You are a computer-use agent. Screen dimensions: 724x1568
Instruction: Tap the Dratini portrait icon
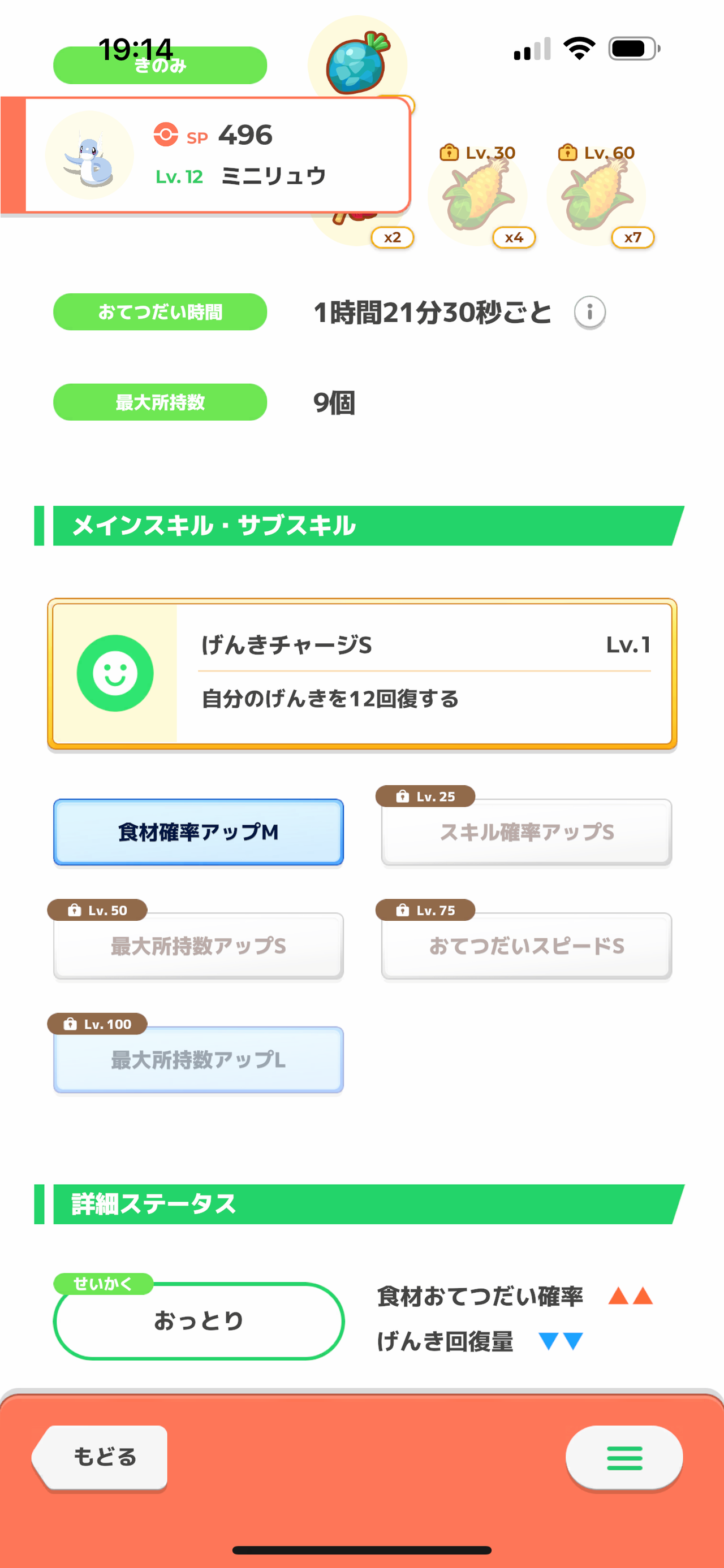[89, 156]
